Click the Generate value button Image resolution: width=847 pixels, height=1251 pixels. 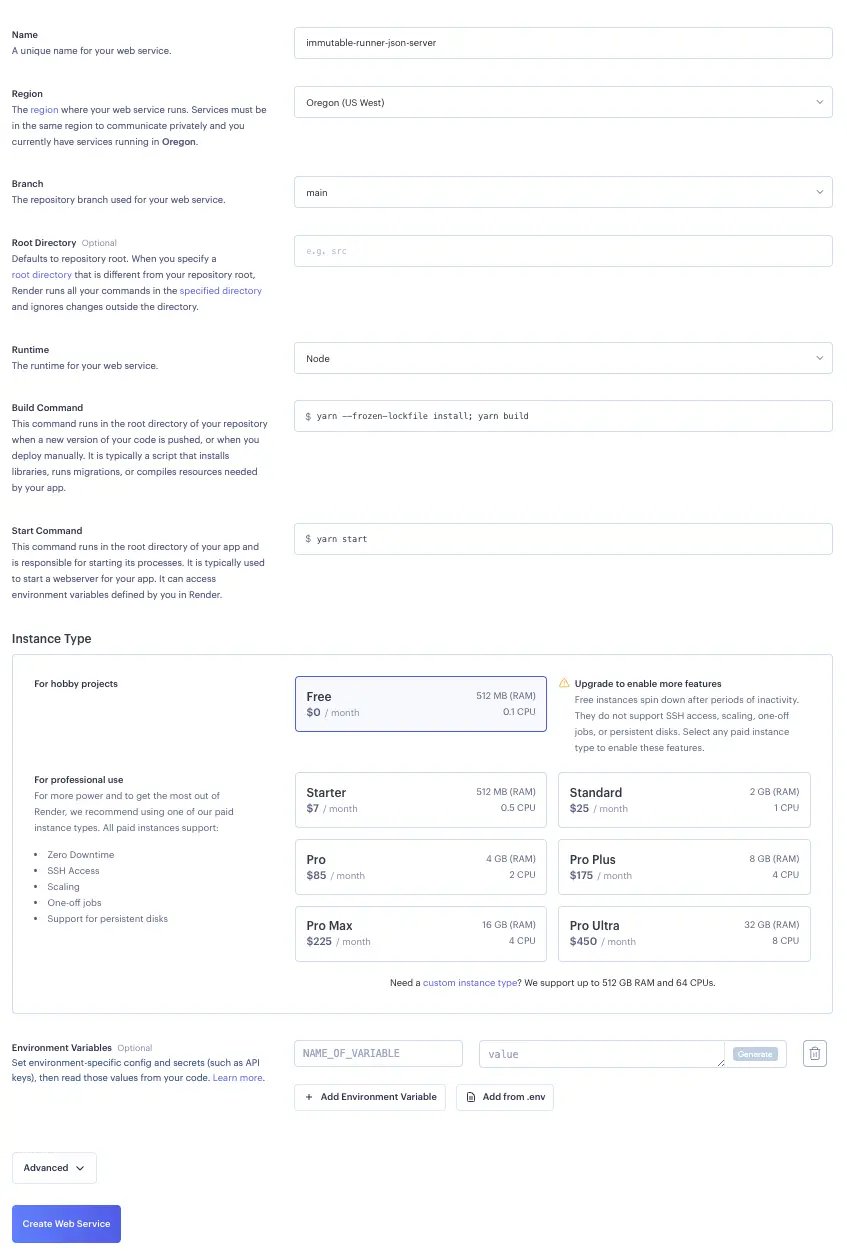tap(754, 1054)
